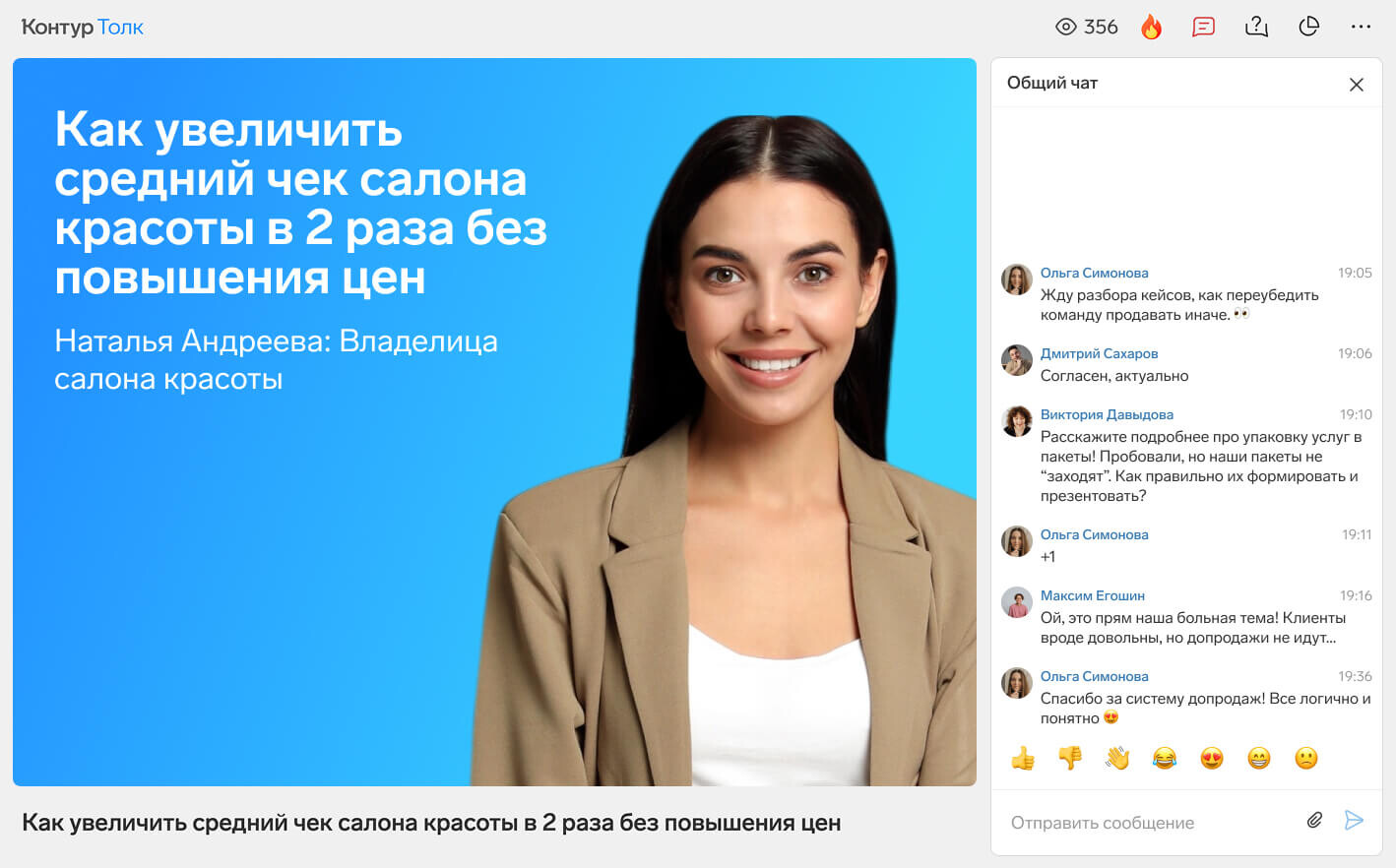Send laughing with tears emoji reaction

[1165, 758]
